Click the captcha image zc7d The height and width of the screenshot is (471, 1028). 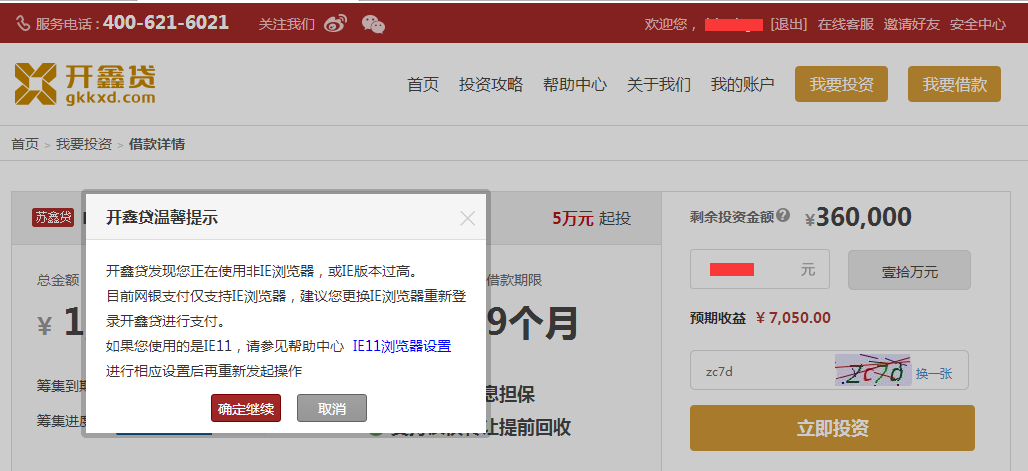872,371
